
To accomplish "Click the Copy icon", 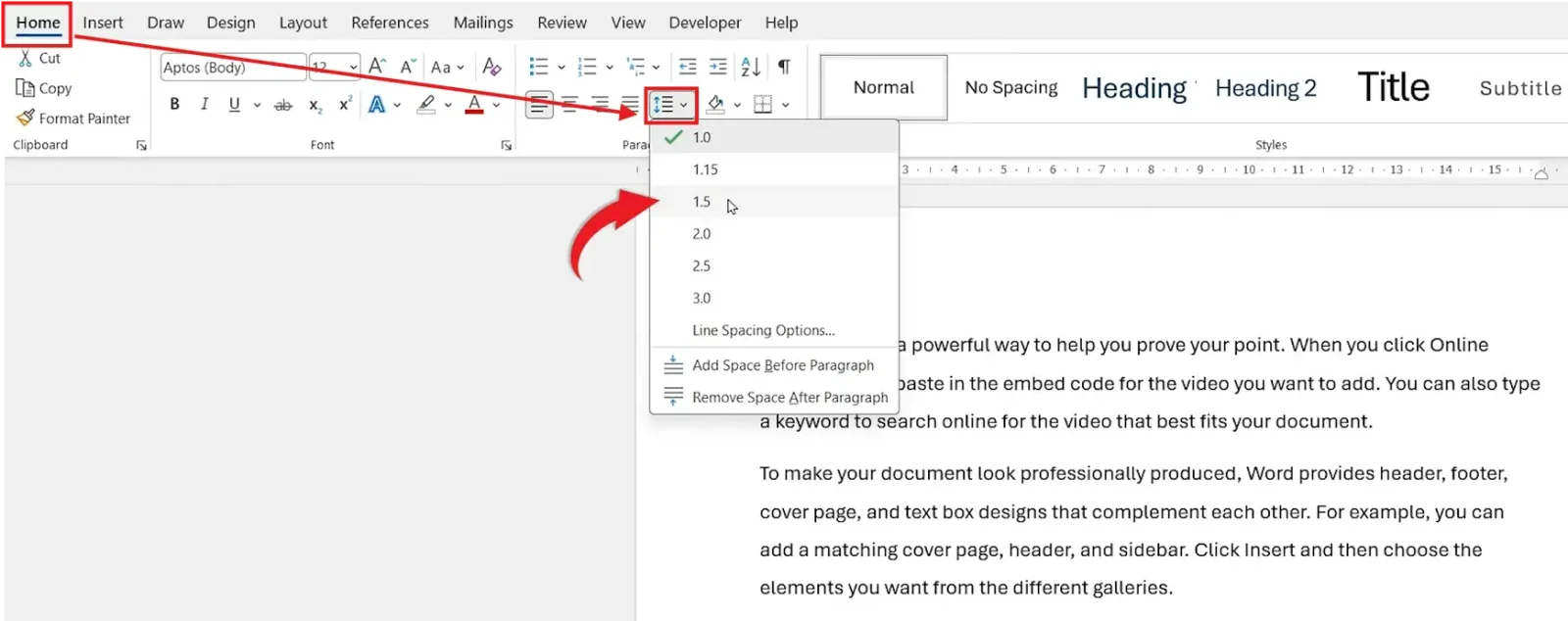I will point(25,88).
